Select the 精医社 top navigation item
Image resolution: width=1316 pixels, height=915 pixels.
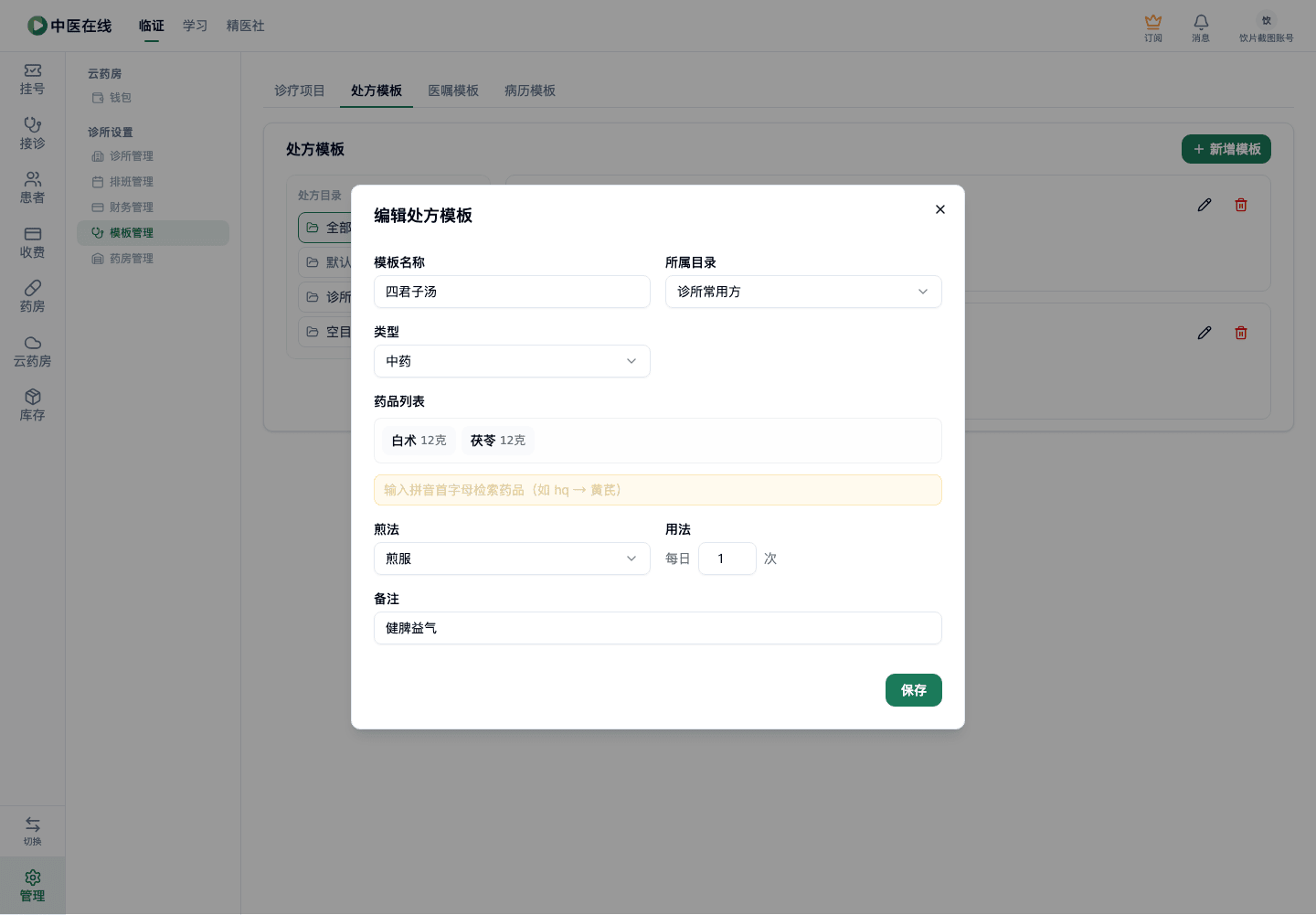click(246, 26)
